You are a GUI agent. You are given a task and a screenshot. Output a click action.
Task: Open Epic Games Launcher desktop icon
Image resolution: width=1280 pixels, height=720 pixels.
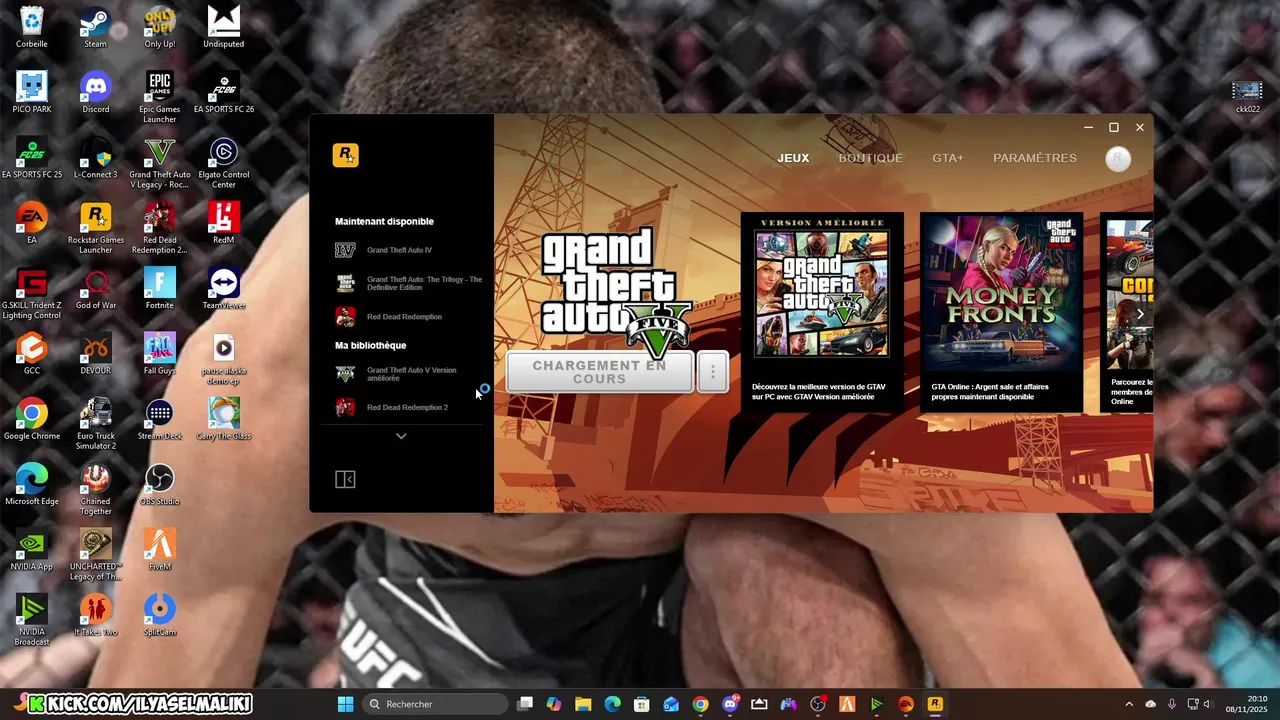(160, 96)
